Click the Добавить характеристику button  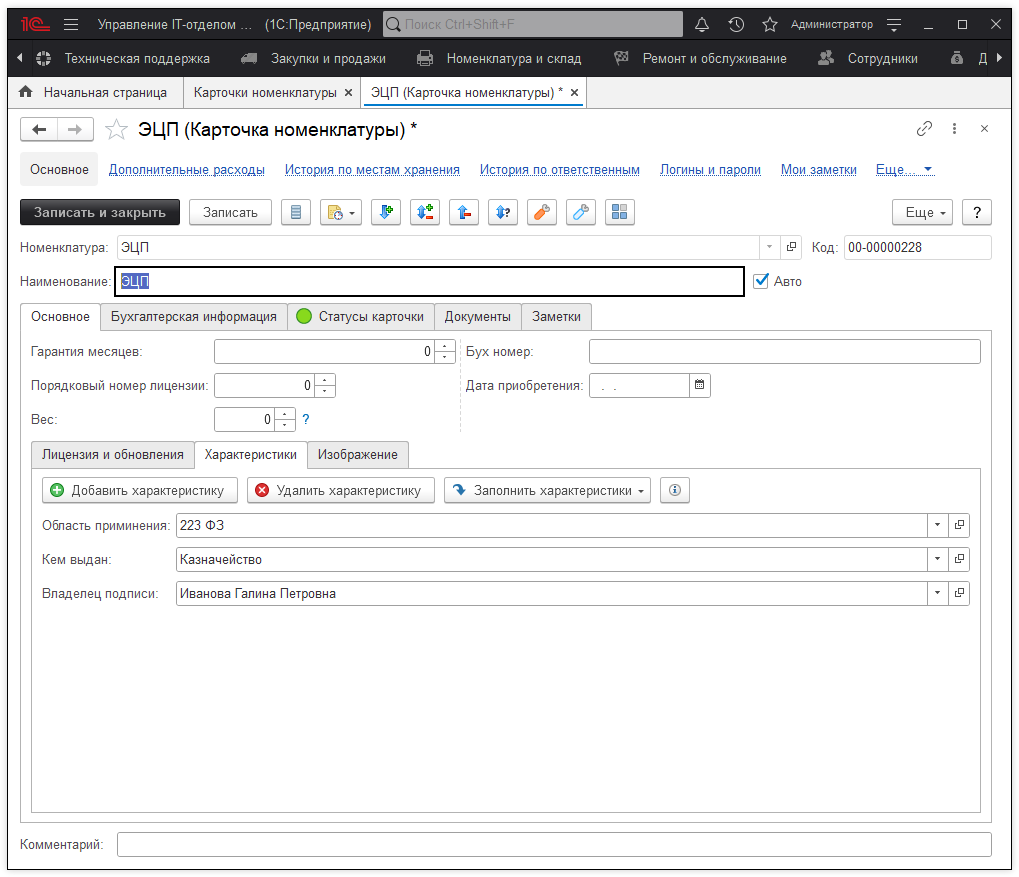pyautogui.click(x=140, y=490)
